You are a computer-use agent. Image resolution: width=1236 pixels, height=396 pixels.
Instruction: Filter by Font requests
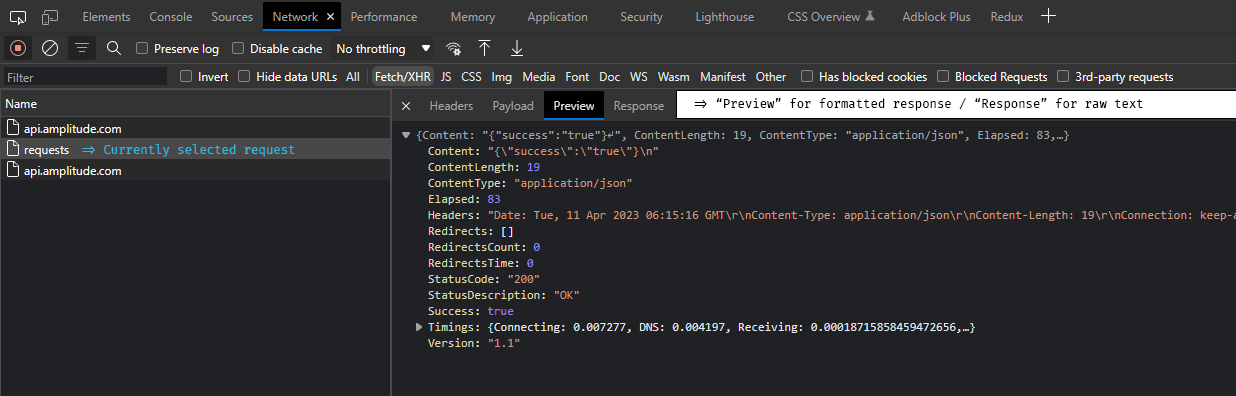click(x=577, y=77)
